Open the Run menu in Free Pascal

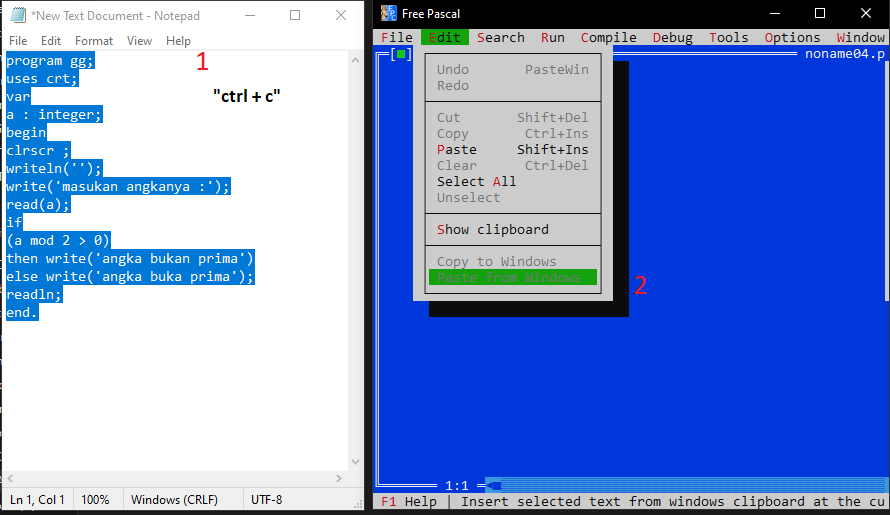pyautogui.click(x=552, y=37)
